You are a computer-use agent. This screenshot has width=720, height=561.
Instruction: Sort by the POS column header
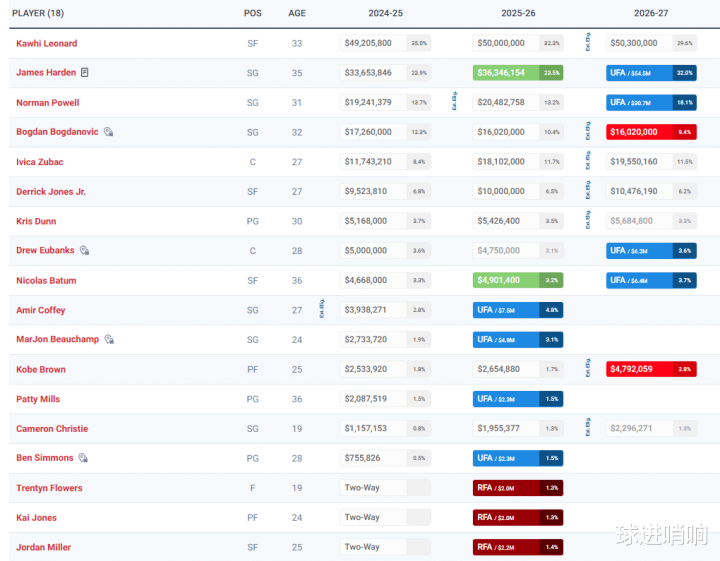pos(253,13)
